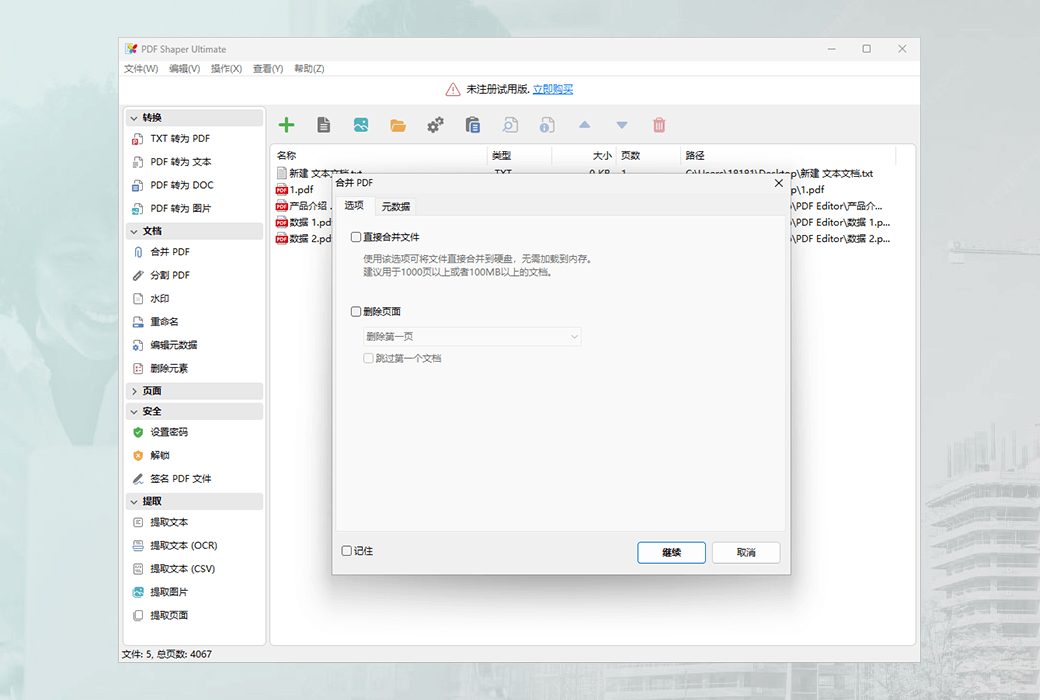Click the paste files toolbar icon

[x=471, y=124]
